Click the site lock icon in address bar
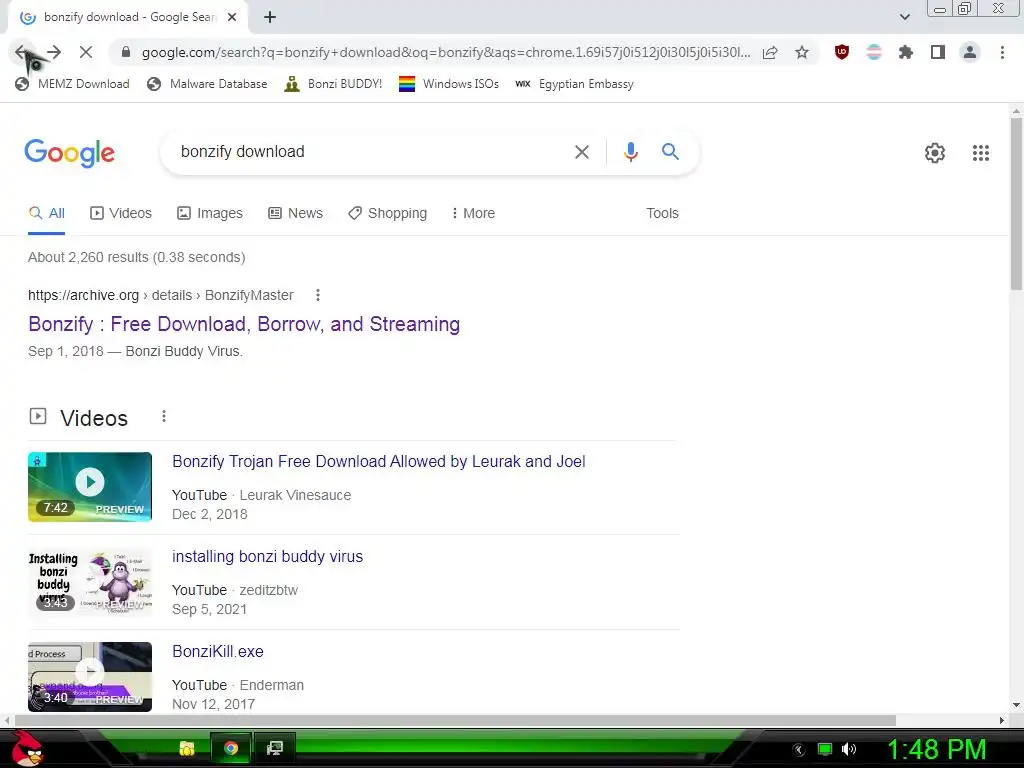 click(x=126, y=52)
